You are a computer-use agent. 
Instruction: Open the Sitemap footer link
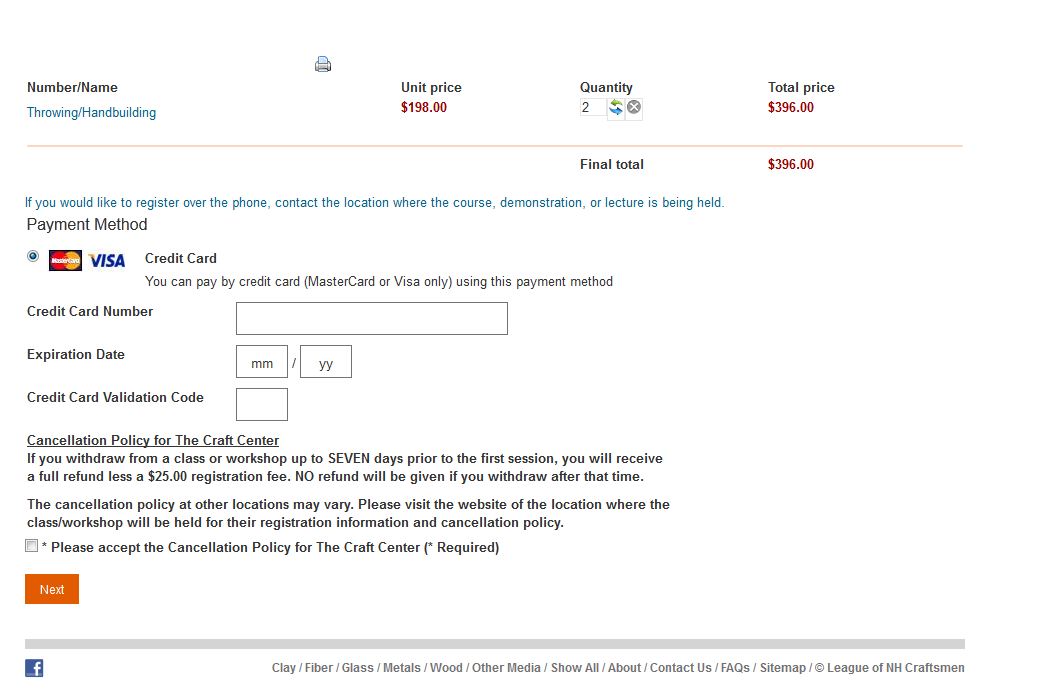point(782,668)
